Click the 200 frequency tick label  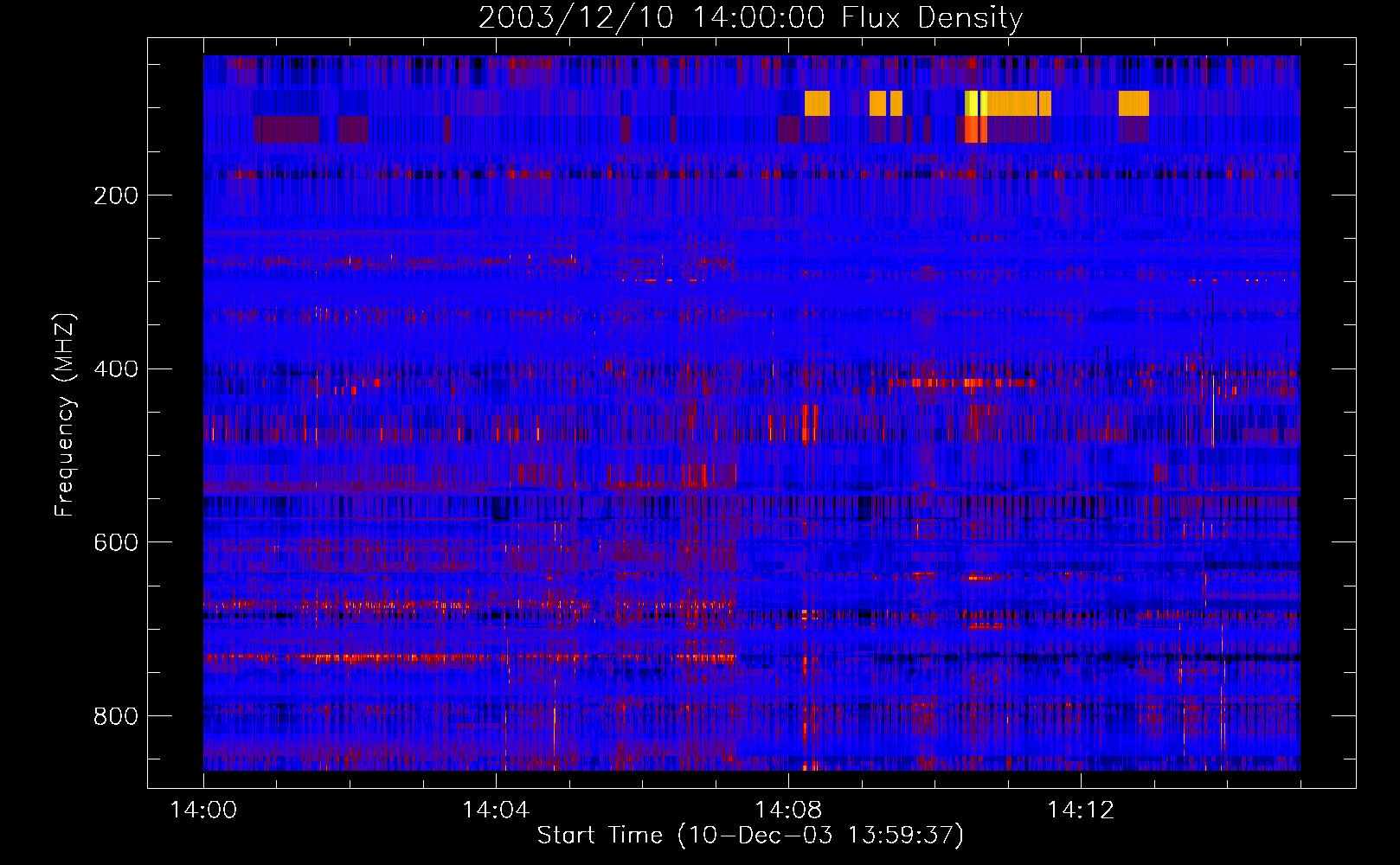[116, 195]
